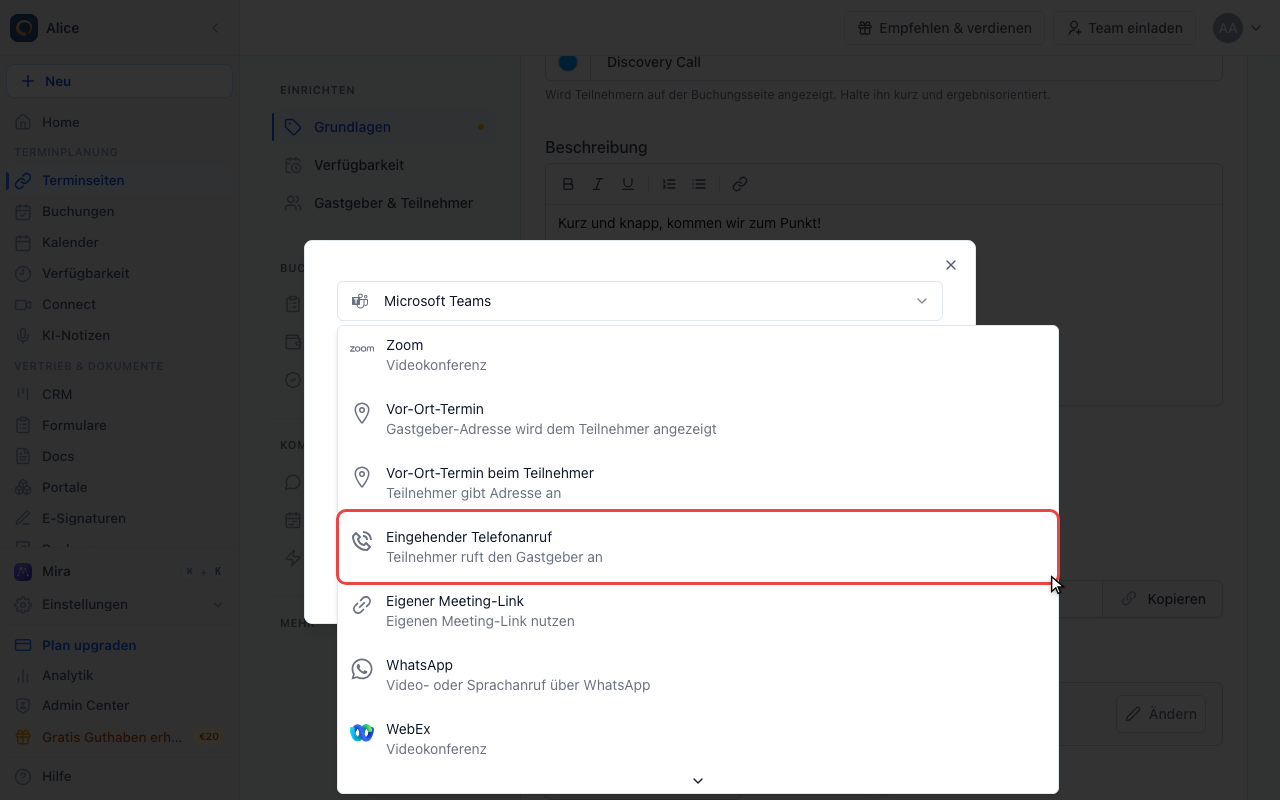Click the AA profile avatar

(x=1228, y=28)
